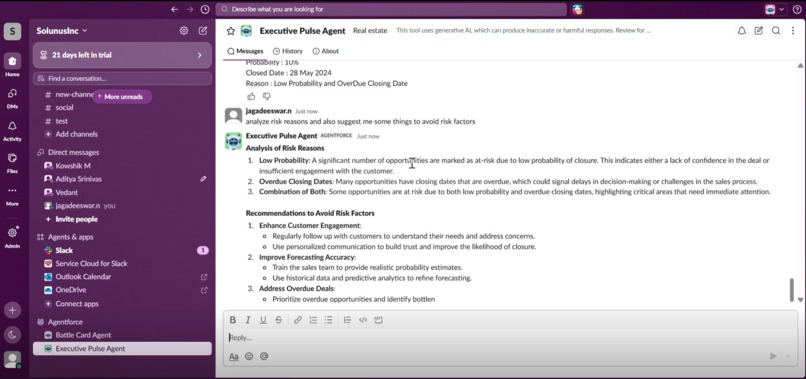Open workspace preferences gear icon
The image size is (806, 379).
coord(184,31)
